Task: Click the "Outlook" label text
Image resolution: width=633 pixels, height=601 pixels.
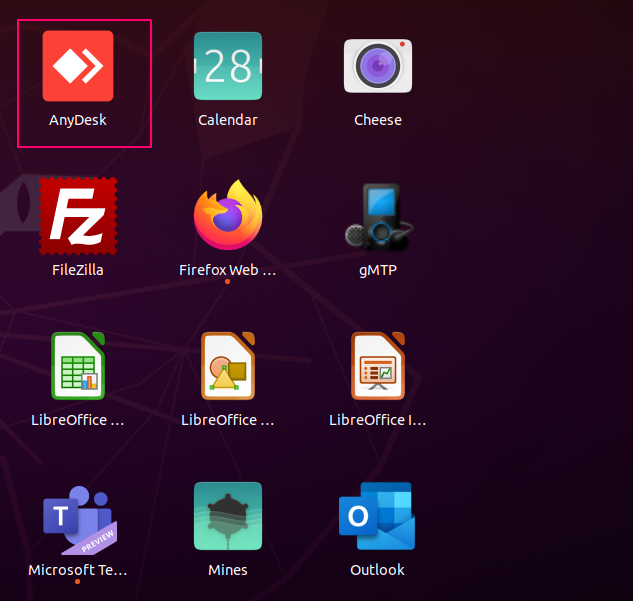Action: [x=377, y=570]
